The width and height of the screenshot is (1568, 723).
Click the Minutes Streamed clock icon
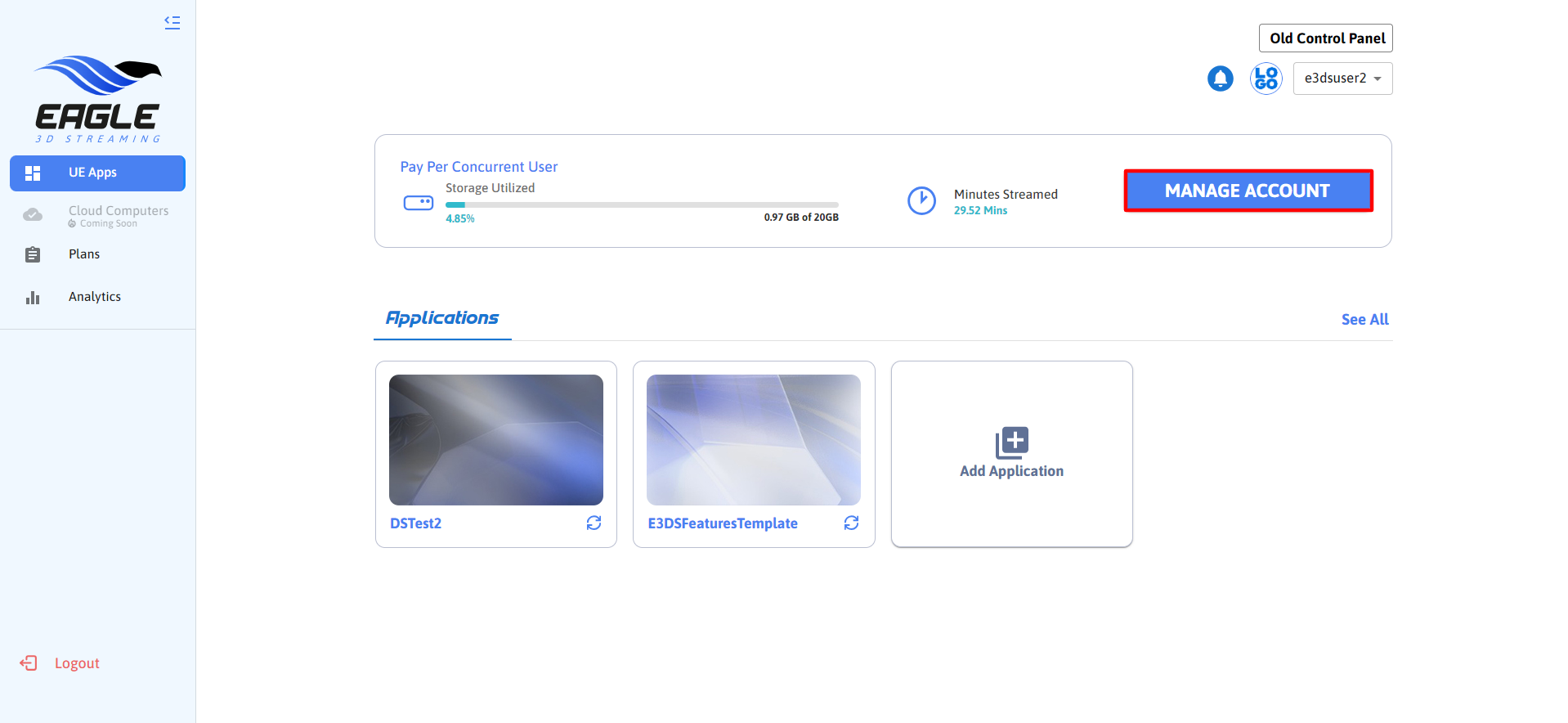(921, 200)
